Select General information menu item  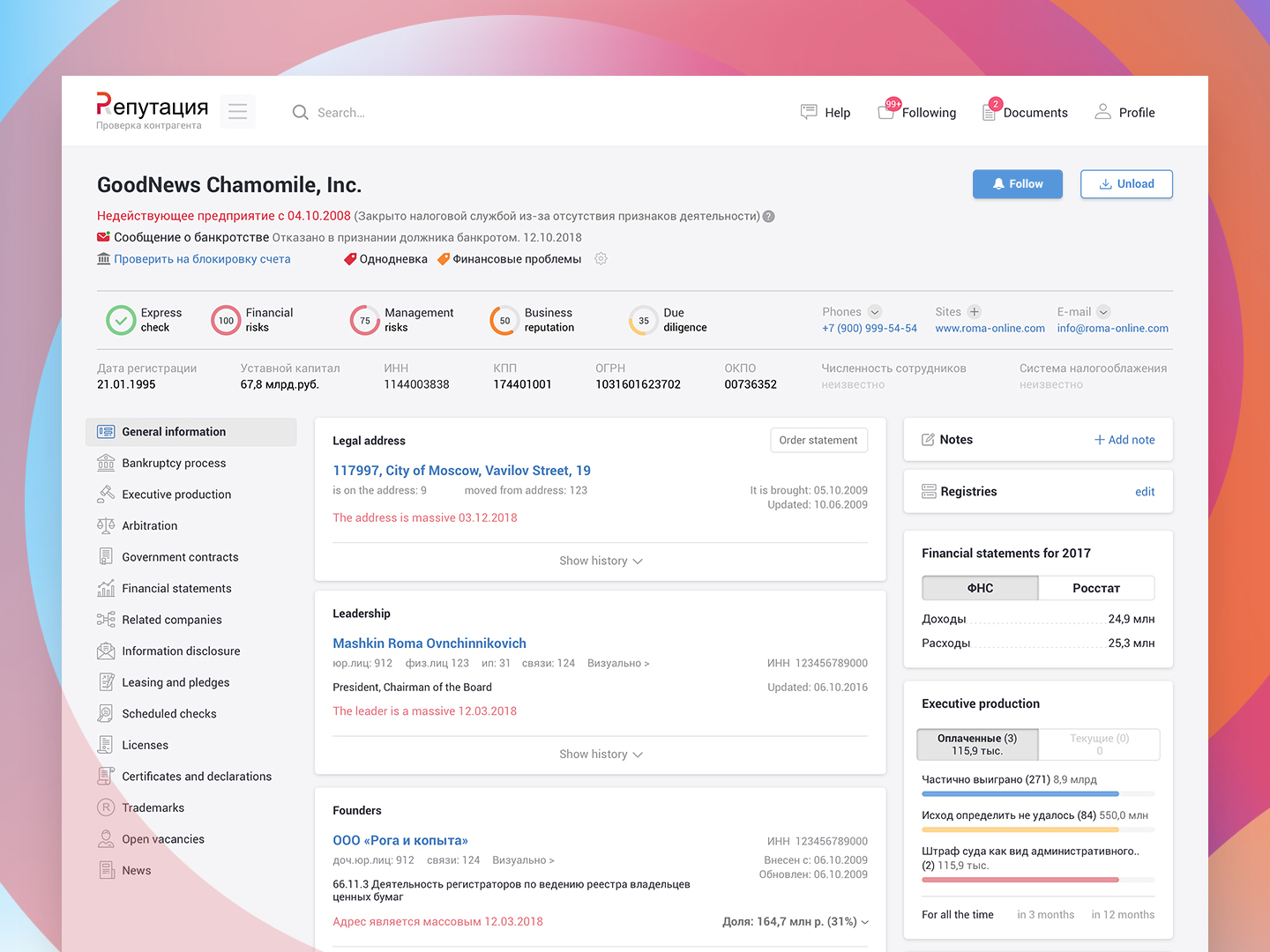pyautogui.click(x=191, y=432)
